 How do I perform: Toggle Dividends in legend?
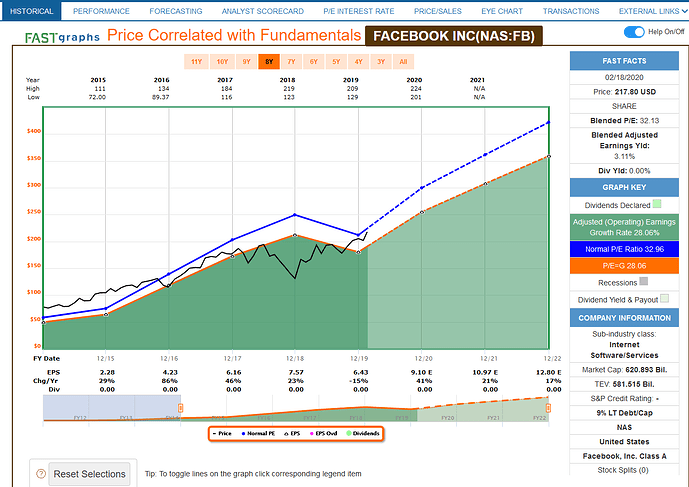point(363,433)
